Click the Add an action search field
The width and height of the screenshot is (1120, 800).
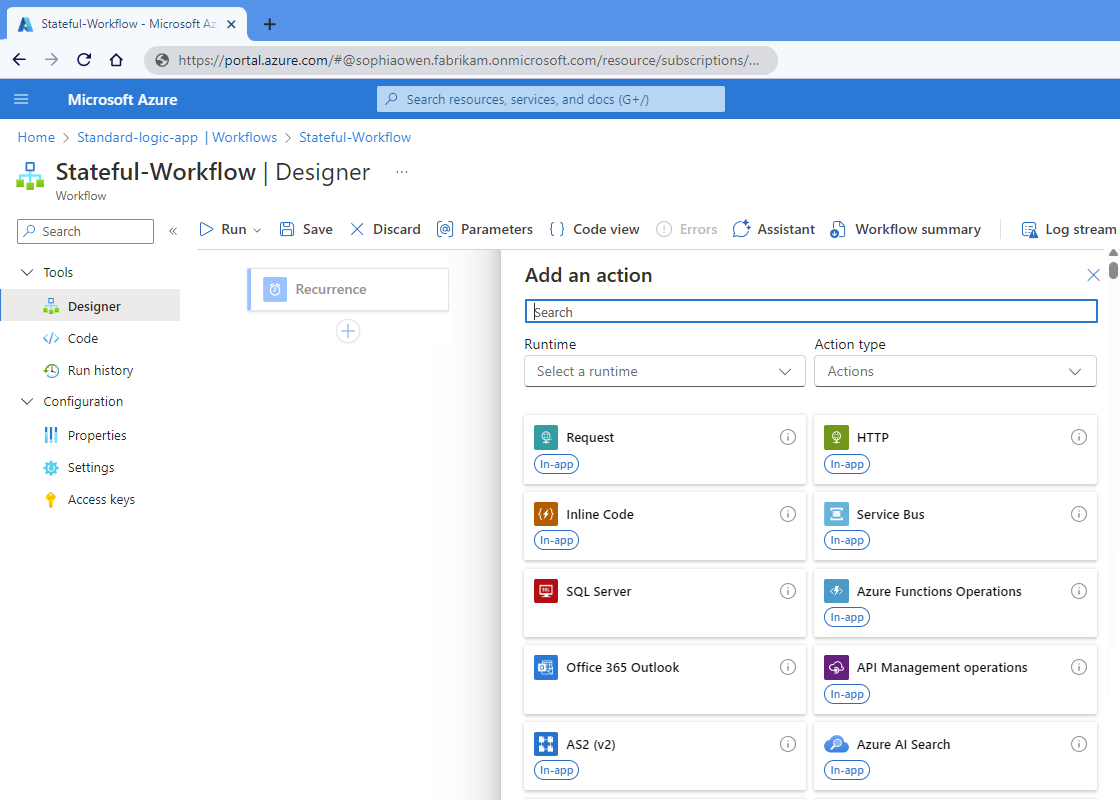(x=811, y=312)
